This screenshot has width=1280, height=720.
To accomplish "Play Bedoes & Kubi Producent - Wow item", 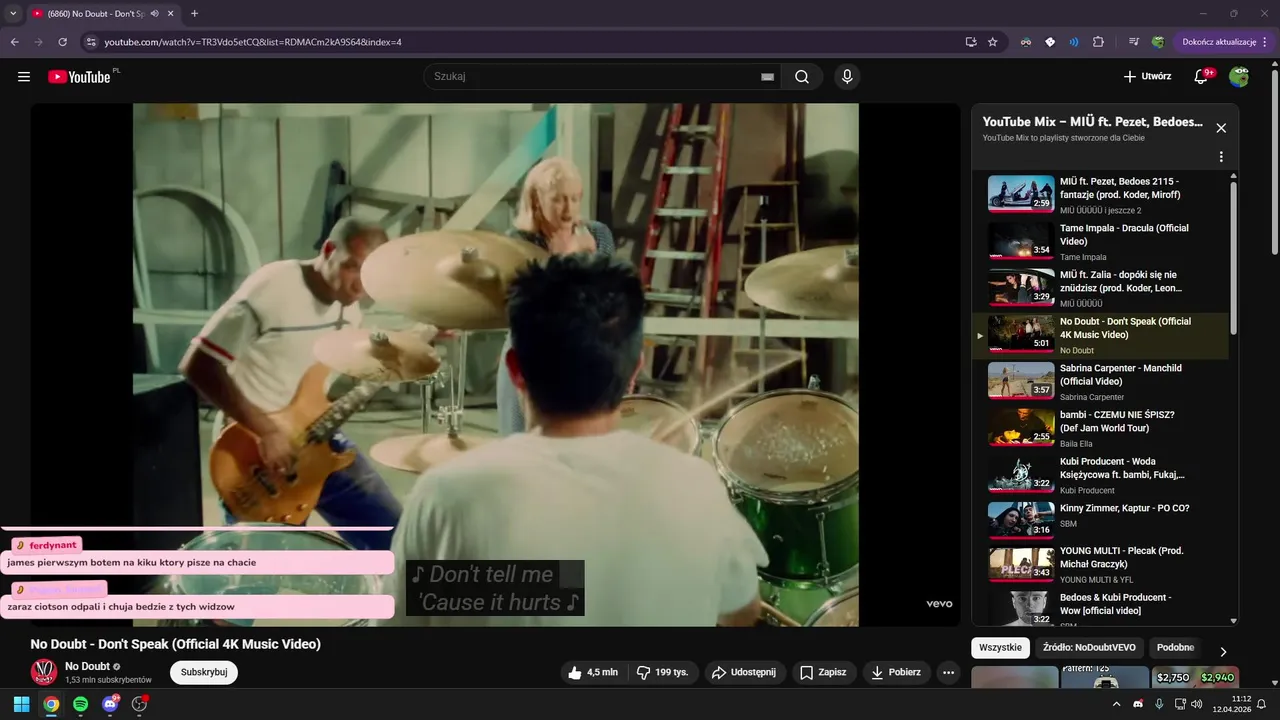I will tap(1100, 609).
